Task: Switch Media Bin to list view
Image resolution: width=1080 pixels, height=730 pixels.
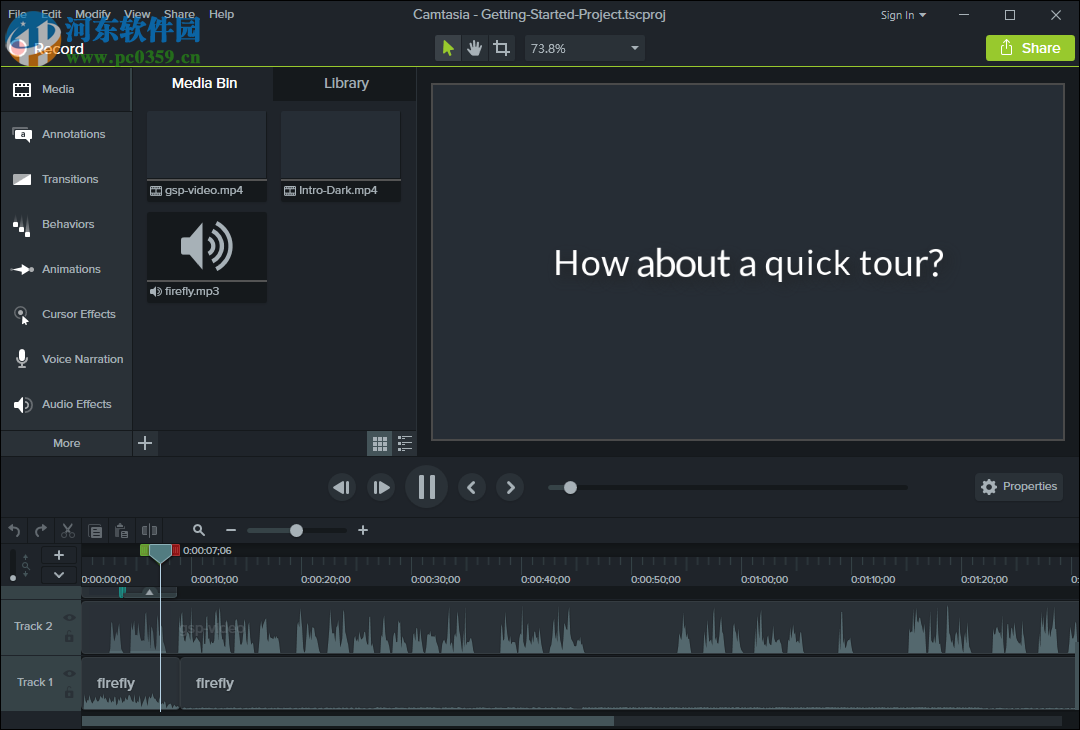Action: click(404, 443)
